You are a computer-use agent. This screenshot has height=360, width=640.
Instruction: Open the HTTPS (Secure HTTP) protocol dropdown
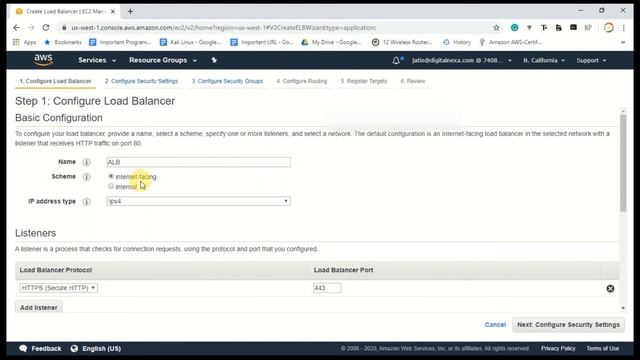(x=58, y=288)
